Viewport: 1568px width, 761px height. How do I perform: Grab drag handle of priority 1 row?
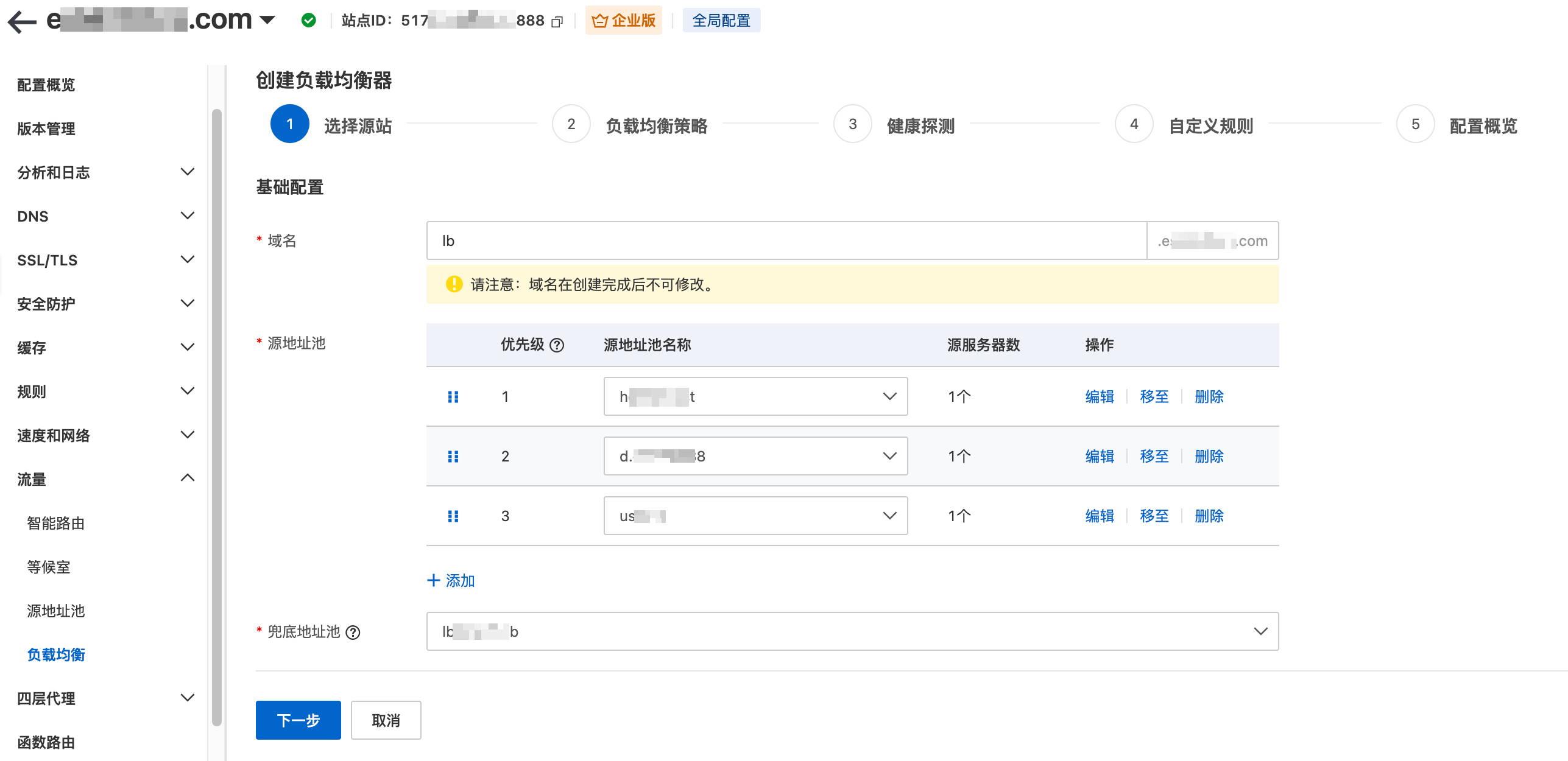point(453,397)
